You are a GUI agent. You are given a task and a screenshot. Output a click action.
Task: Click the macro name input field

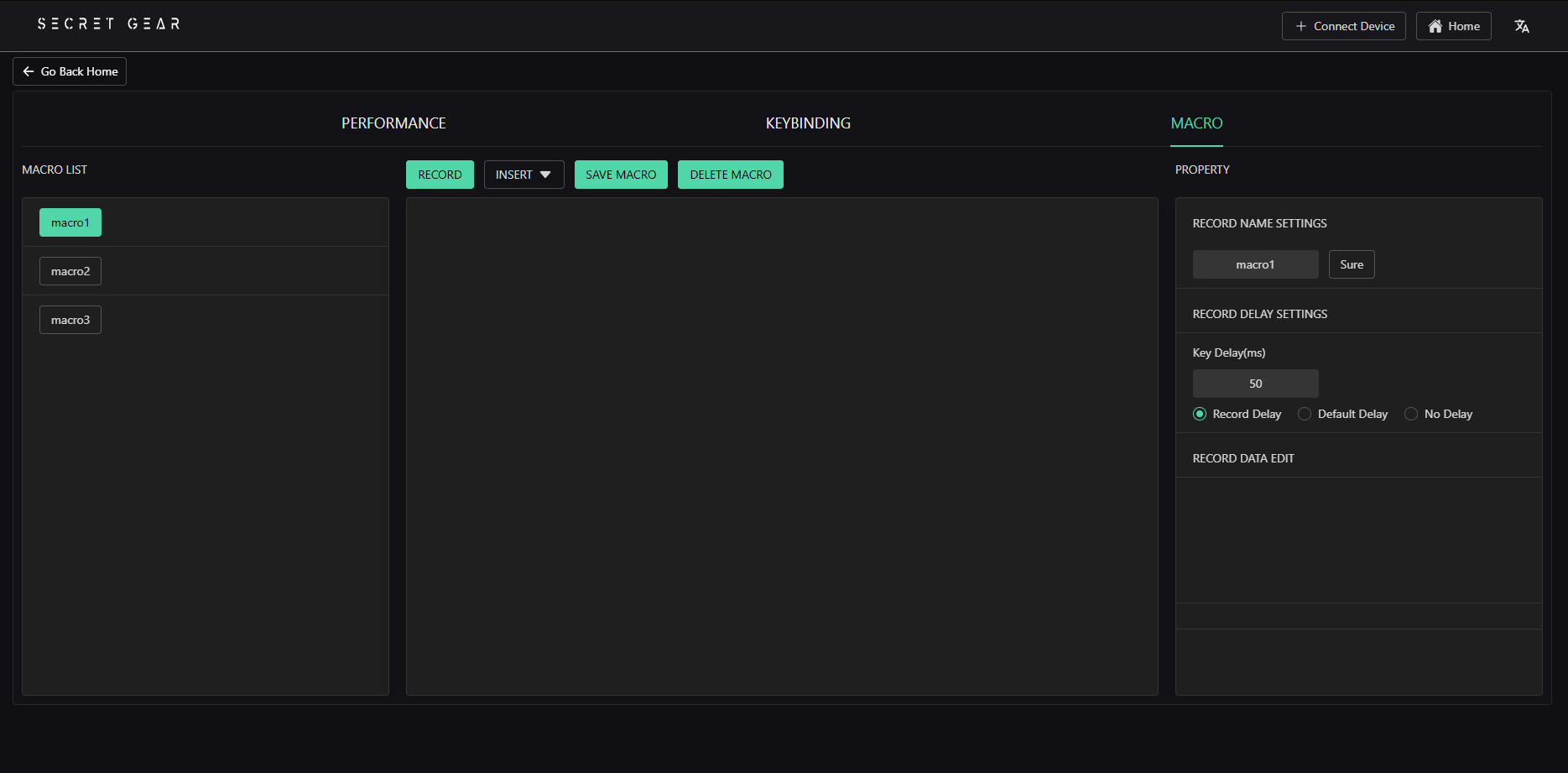[1255, 264]
